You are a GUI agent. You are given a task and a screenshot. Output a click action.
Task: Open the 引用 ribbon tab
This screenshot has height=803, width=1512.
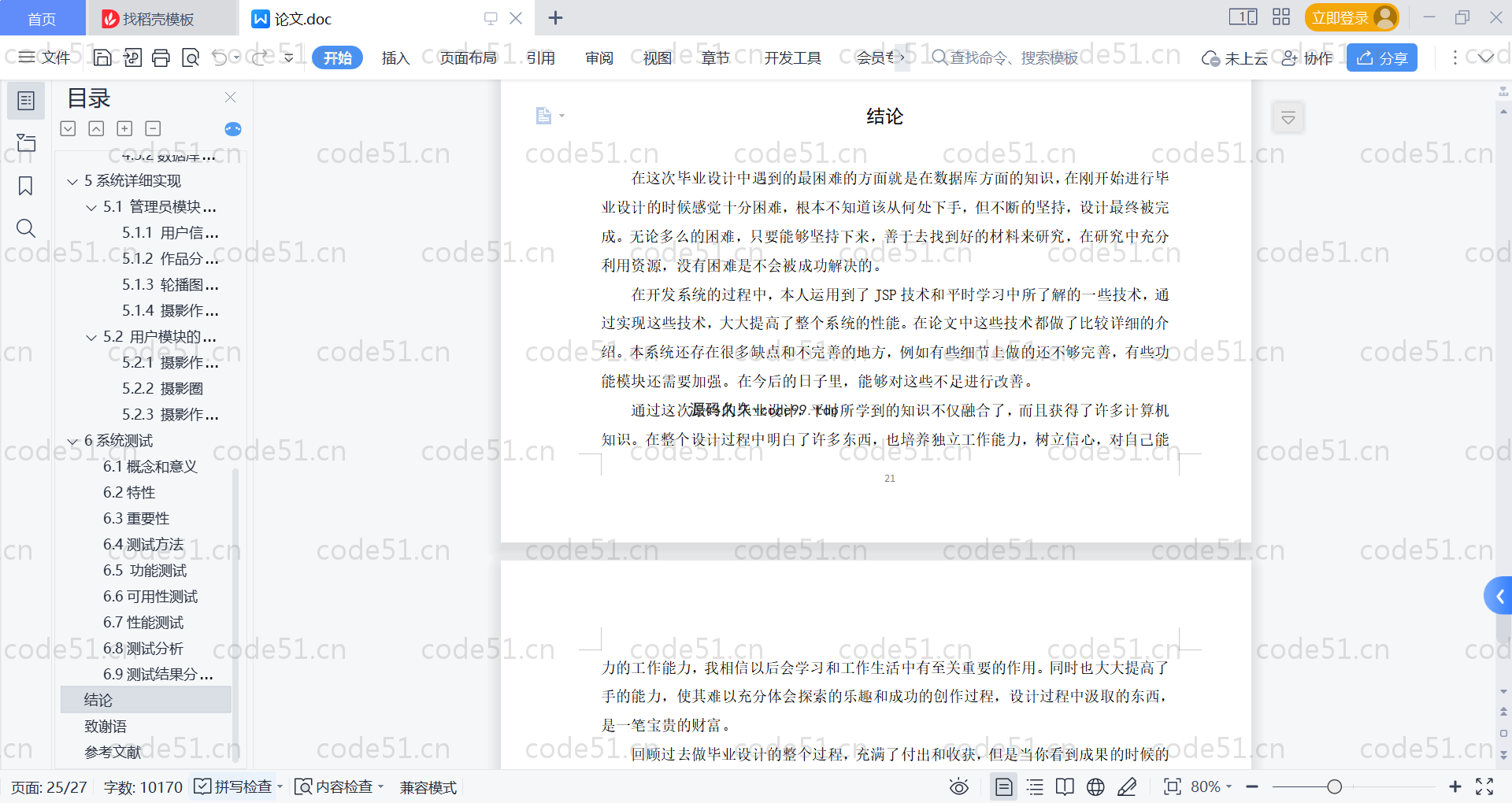541,57
